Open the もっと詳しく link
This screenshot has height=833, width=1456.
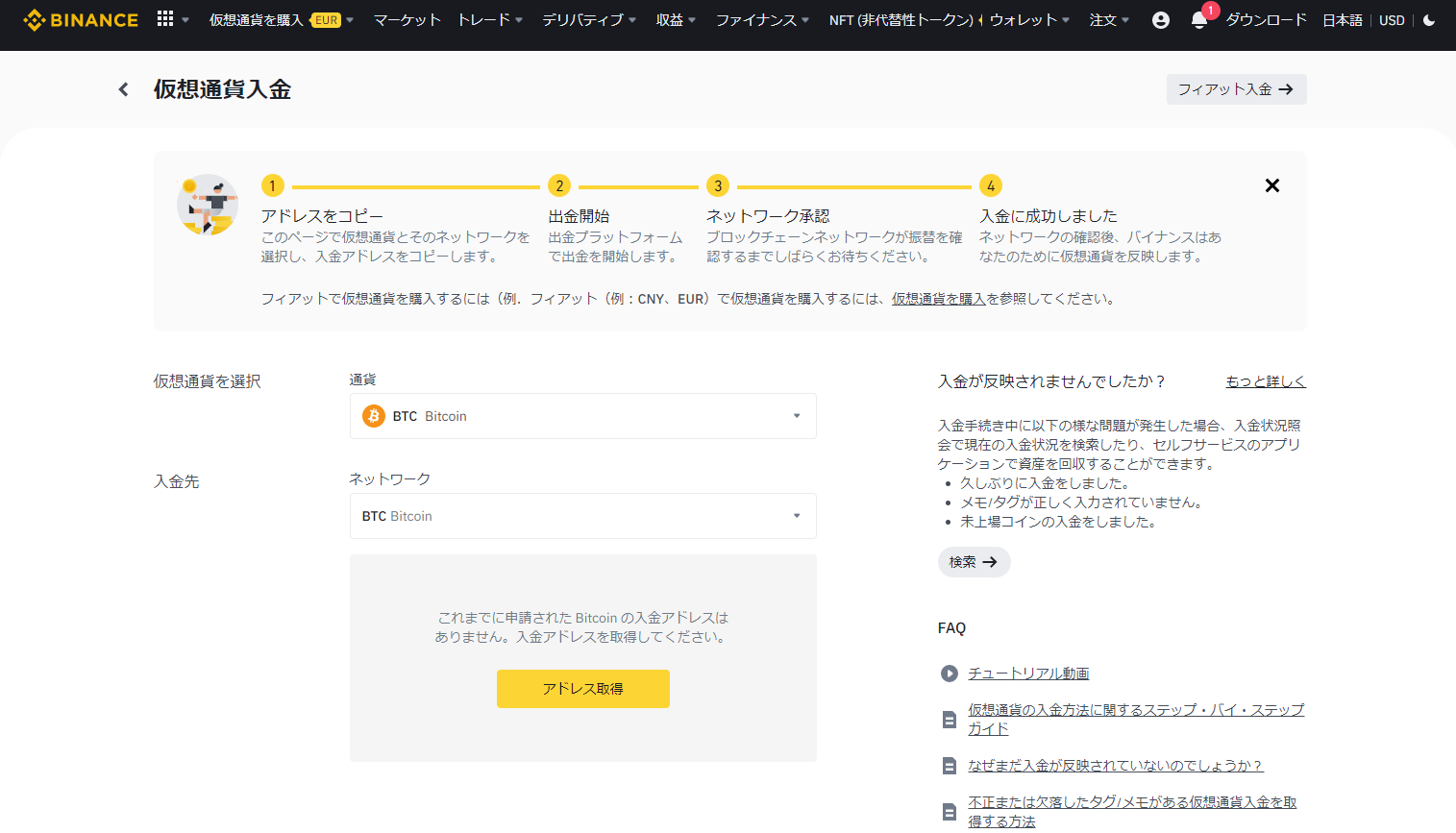1266,381
